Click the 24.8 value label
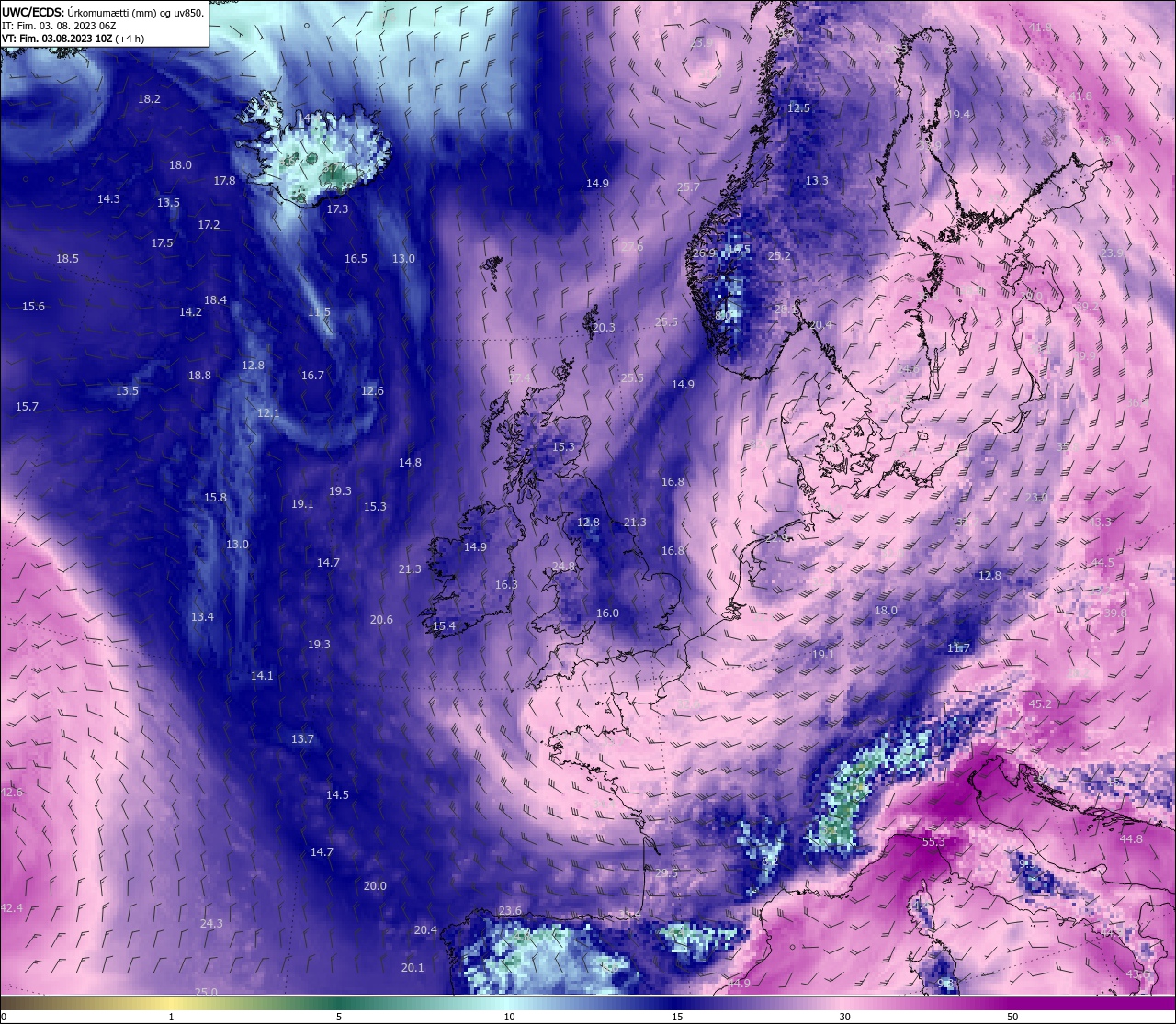 point(563,566)
